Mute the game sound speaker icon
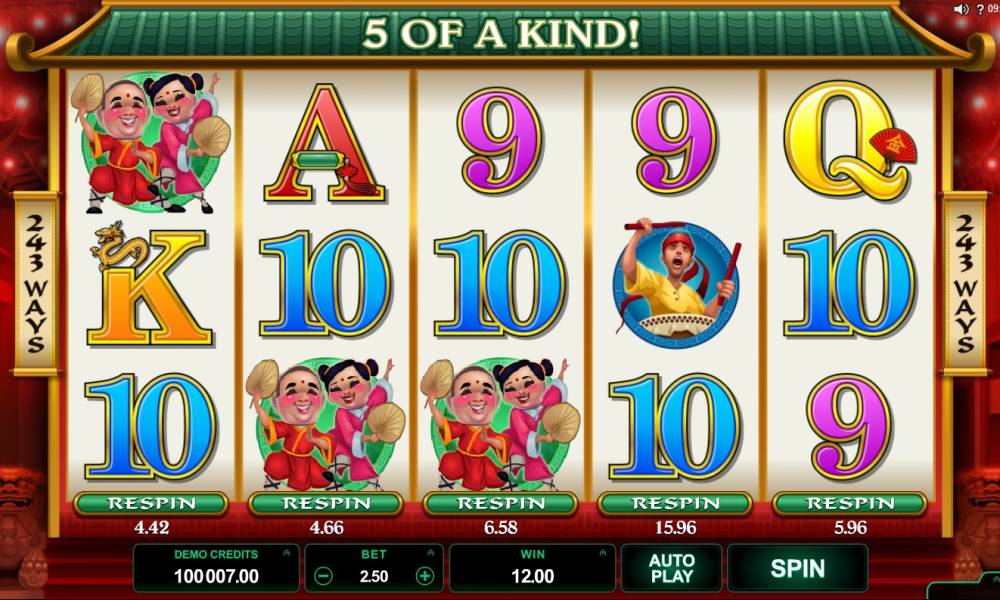1000x600 pixels. click(x=960, y=9)
